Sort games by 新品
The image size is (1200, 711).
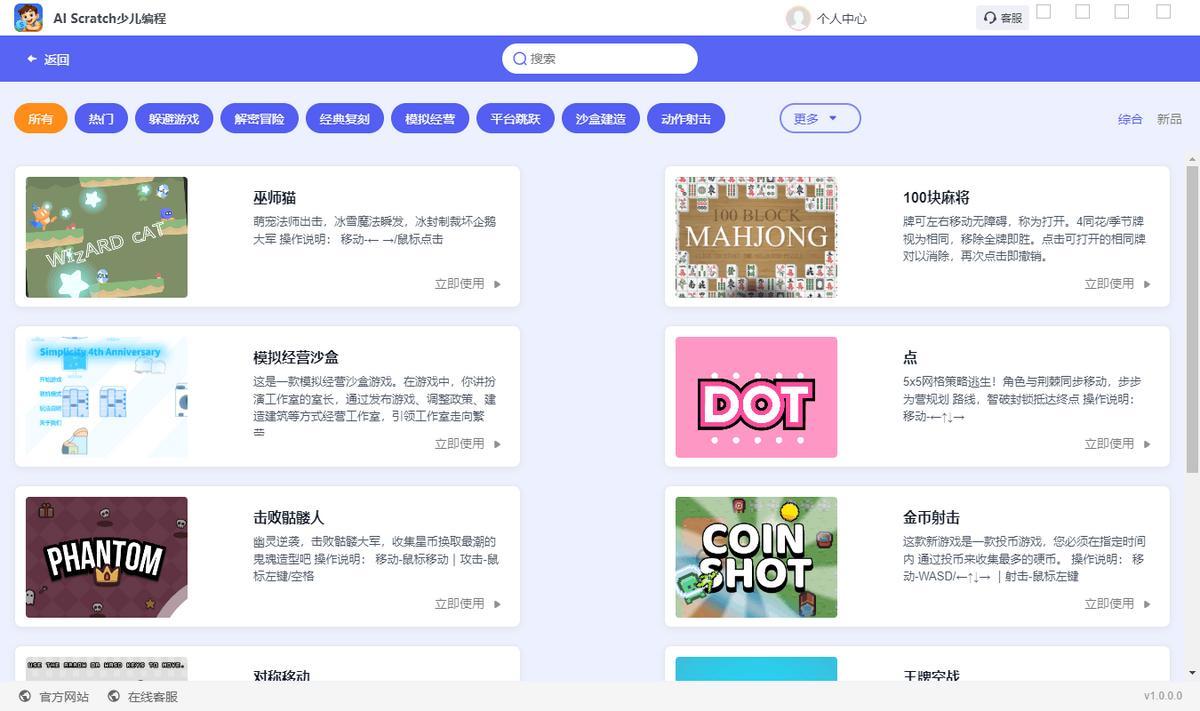click(x=1169, y=119)
